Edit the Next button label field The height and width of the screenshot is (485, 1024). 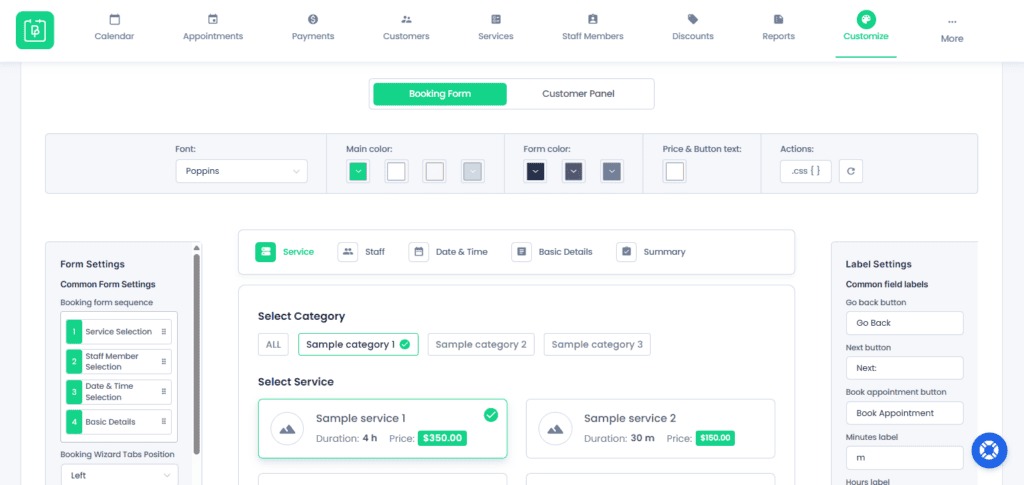click(x=904, y=368)
